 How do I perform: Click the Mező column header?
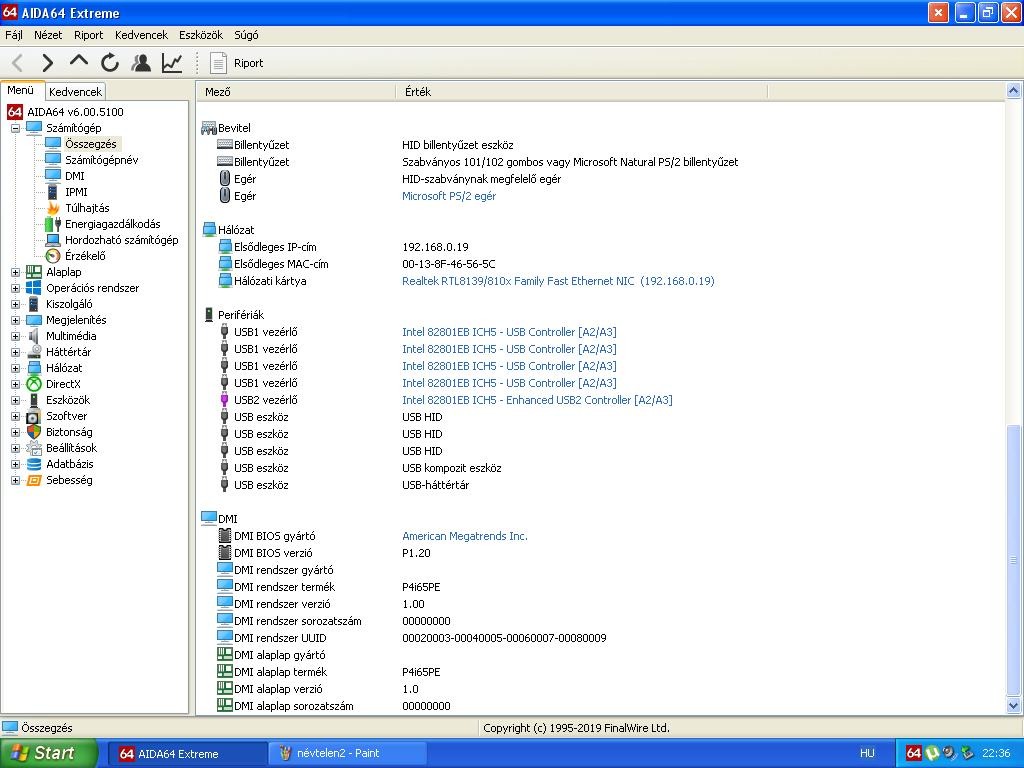coord(296,92)
